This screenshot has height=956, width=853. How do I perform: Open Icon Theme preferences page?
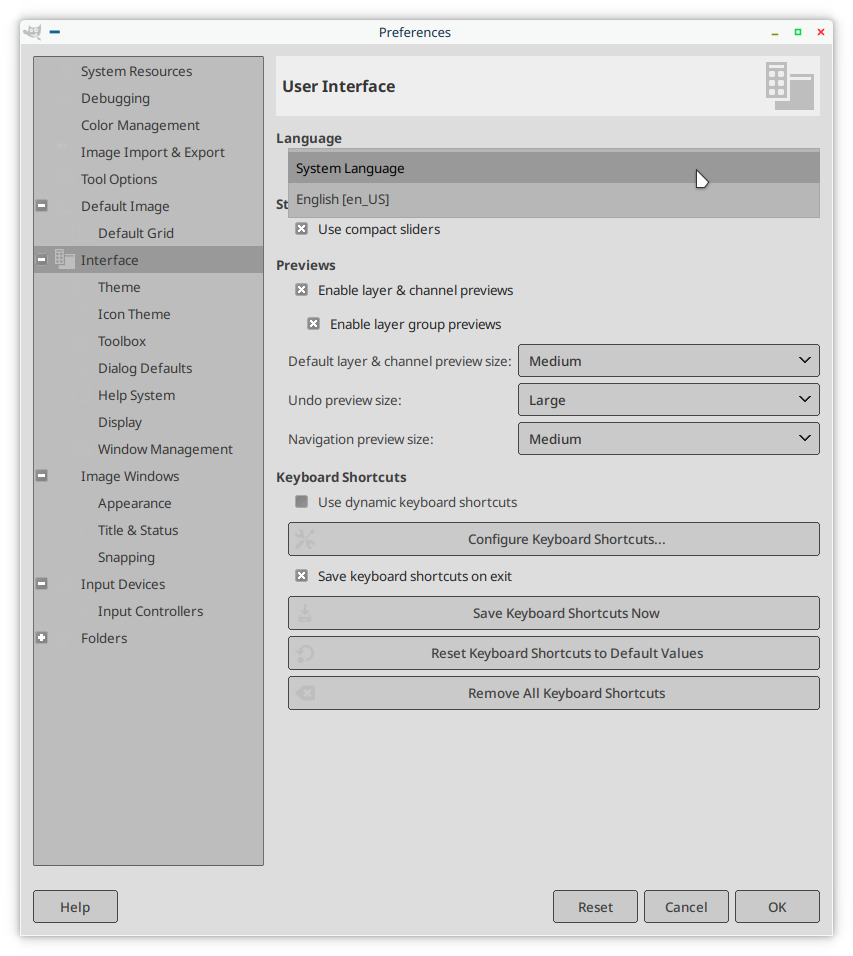[x=134, y=314]
